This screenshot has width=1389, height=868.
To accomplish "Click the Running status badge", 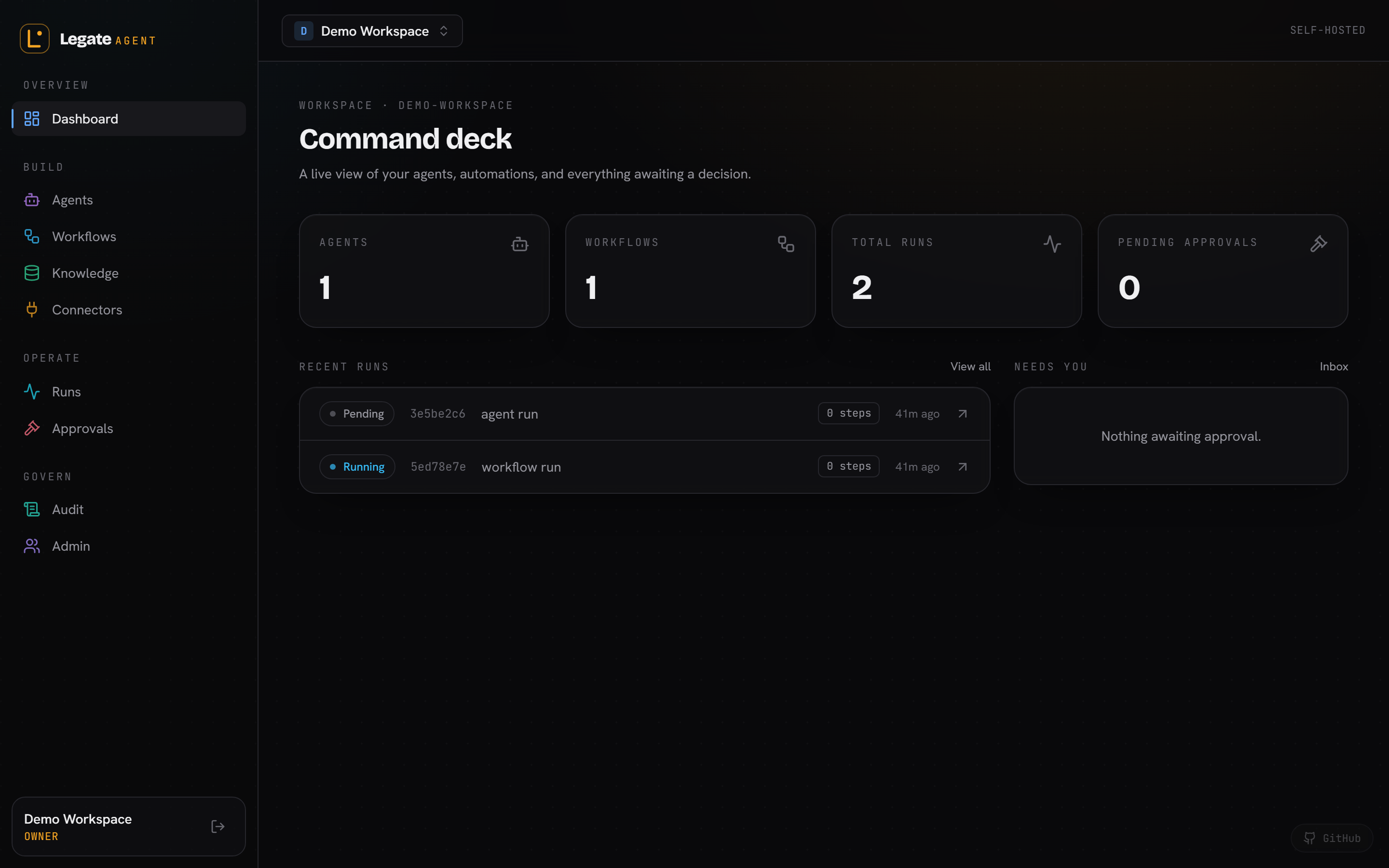I will 357,467.
